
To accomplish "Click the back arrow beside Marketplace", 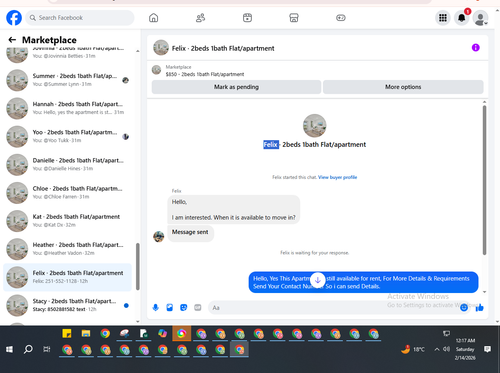I will coord(12,40).
